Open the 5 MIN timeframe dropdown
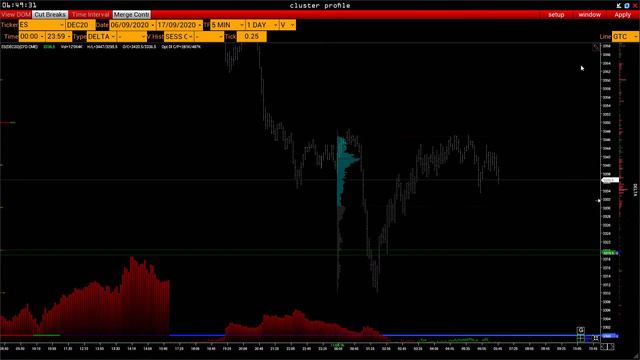The image size is (640, 360). [x=227, y=25]
